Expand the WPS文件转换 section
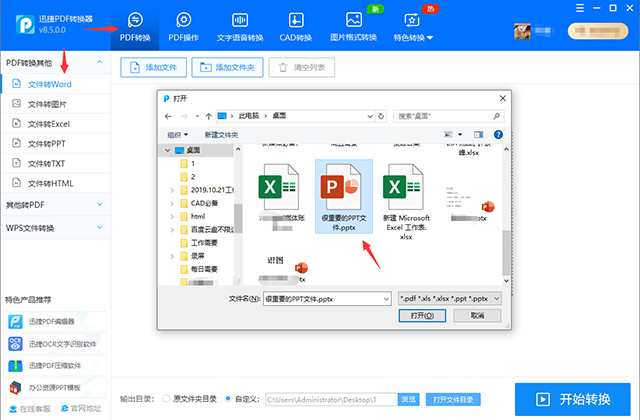Viewport: 640px width, 420px height. (x=56, y=228)
